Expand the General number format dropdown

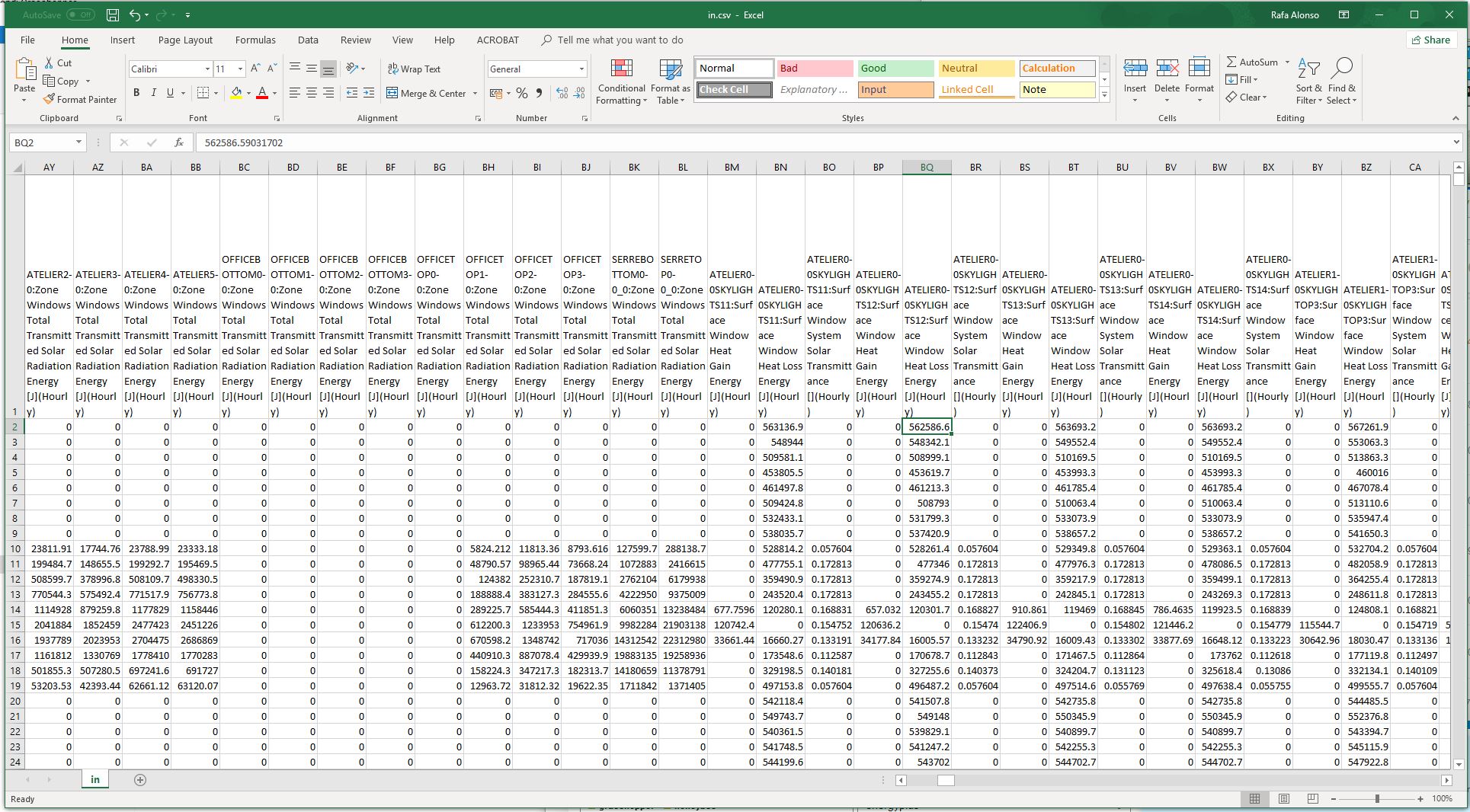(581, 69)
